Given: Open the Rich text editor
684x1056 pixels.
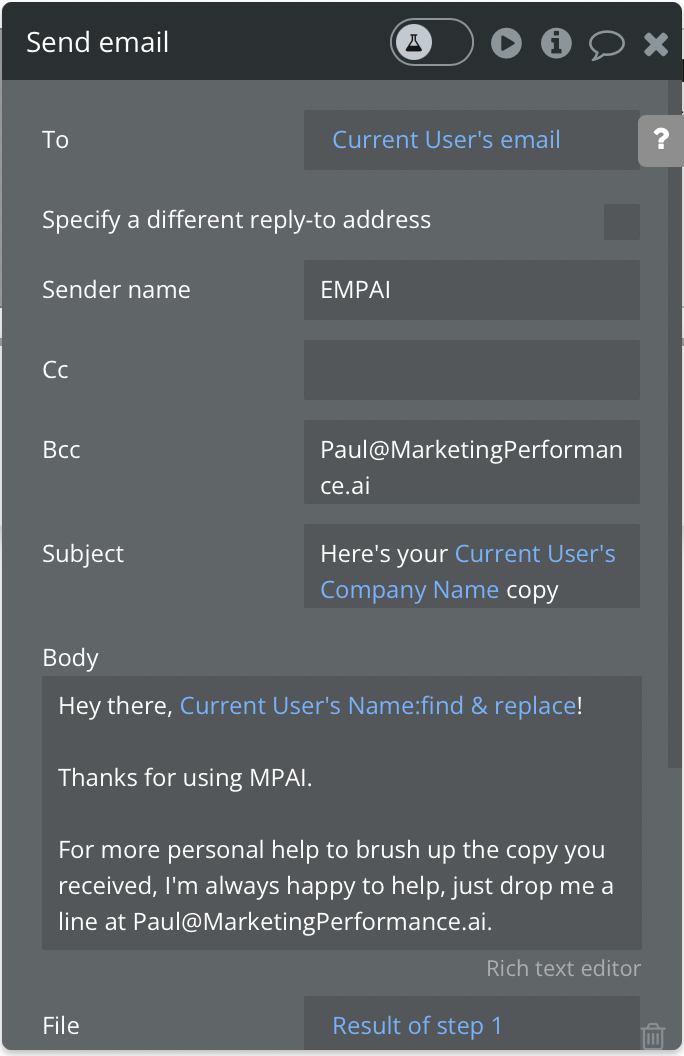Looking at the screenshot, I should 563,968.
